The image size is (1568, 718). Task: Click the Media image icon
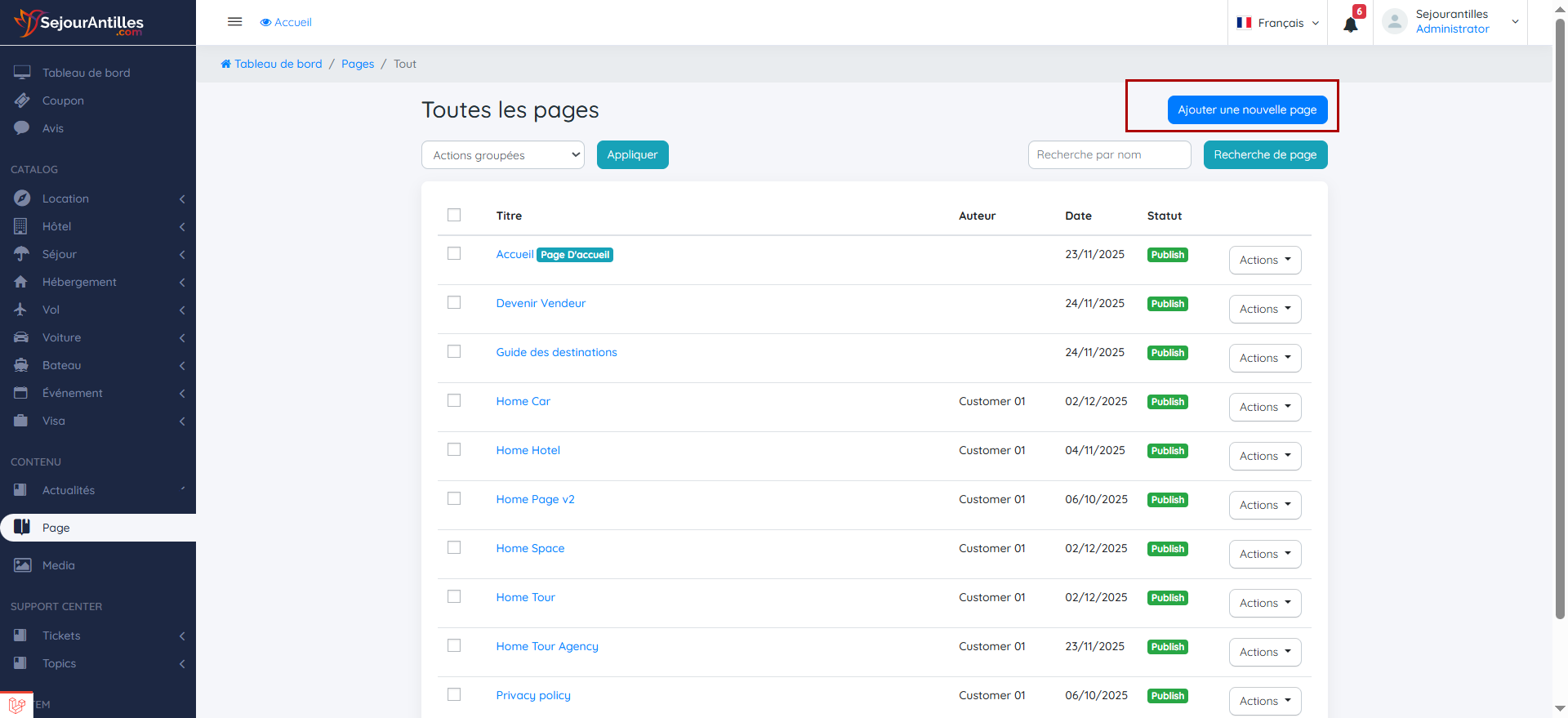coord(22,565)
